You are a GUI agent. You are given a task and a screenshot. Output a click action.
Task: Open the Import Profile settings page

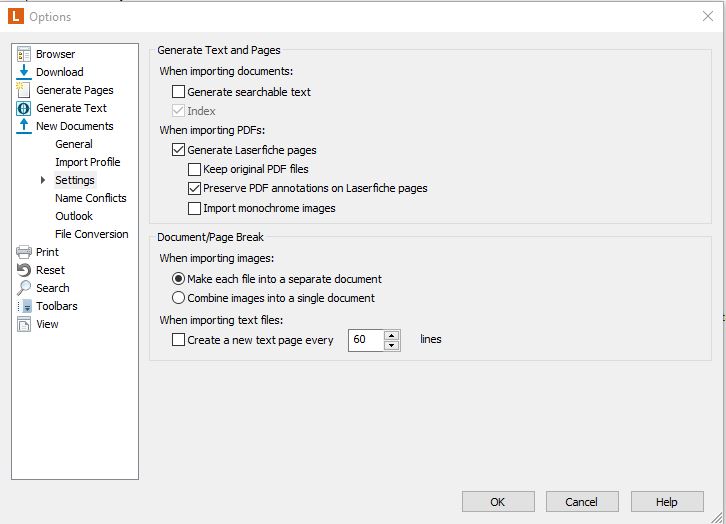coord(87,162)
